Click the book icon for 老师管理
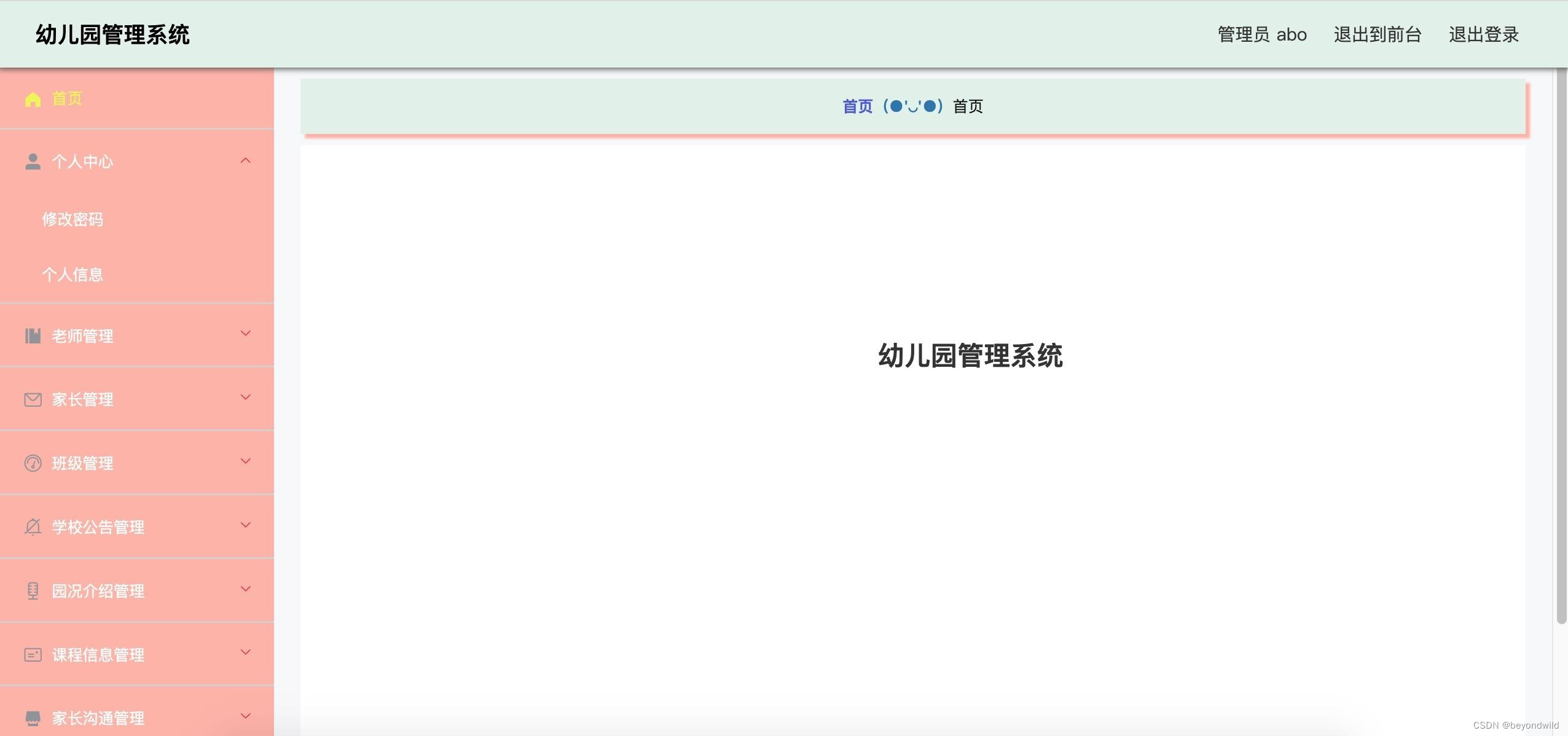The width and height of the screenshot is (1568, 736). (33, 335)
